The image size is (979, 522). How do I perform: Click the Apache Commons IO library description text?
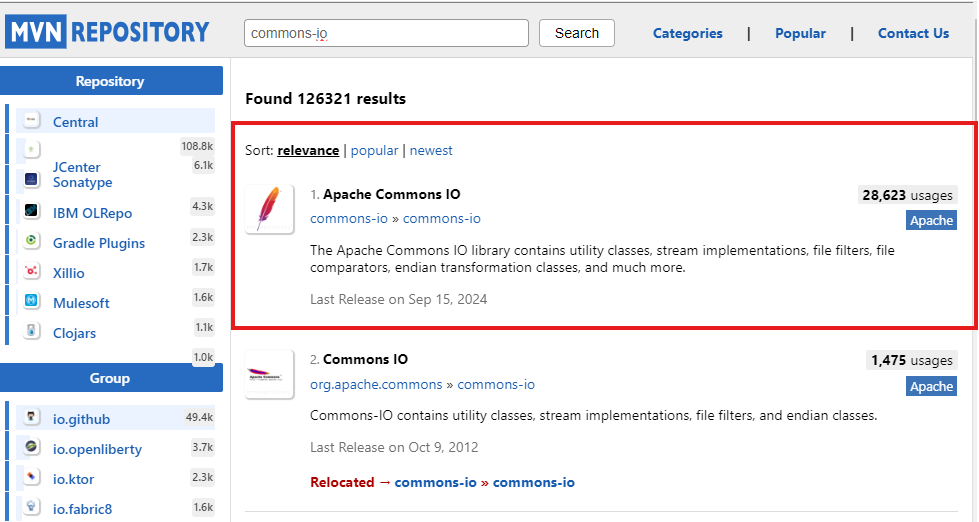603,259
